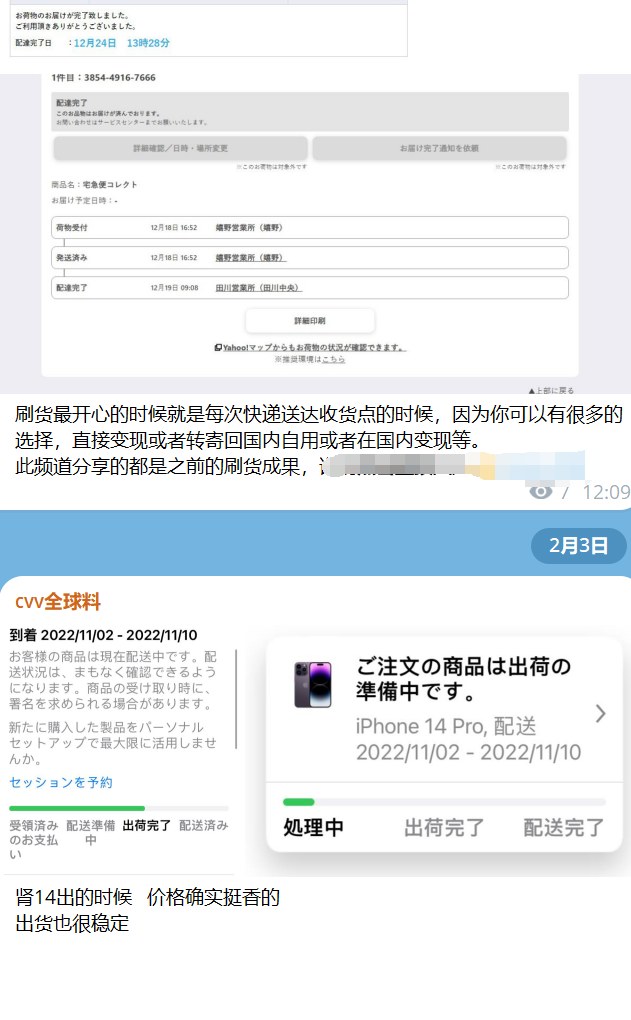Click the ご注文の商品は出荷の準備中です heading
Screen dimensions: 631x1020
coord(463,678)
